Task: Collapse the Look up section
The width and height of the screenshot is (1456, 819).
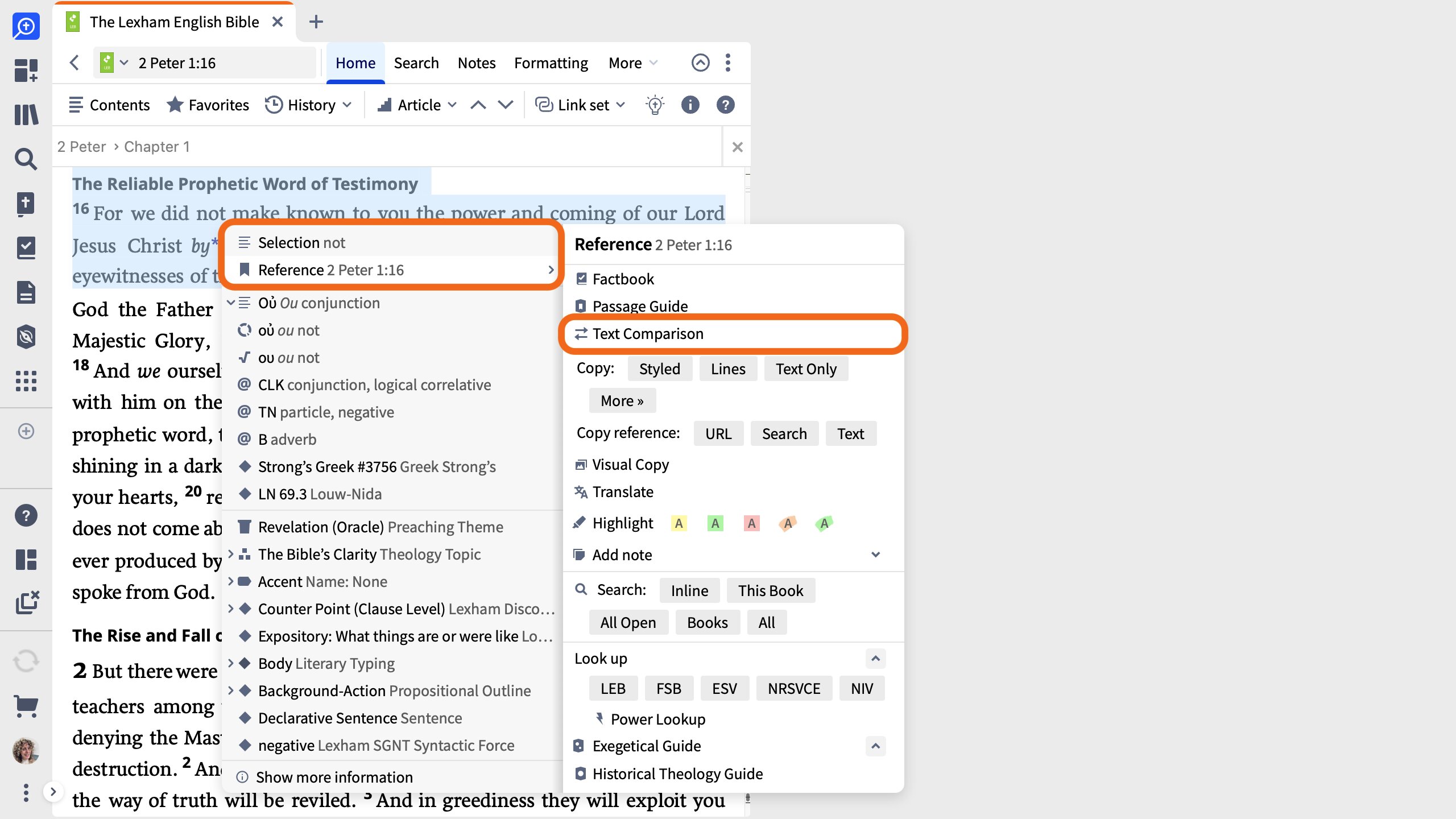Action: pos(876,659)
